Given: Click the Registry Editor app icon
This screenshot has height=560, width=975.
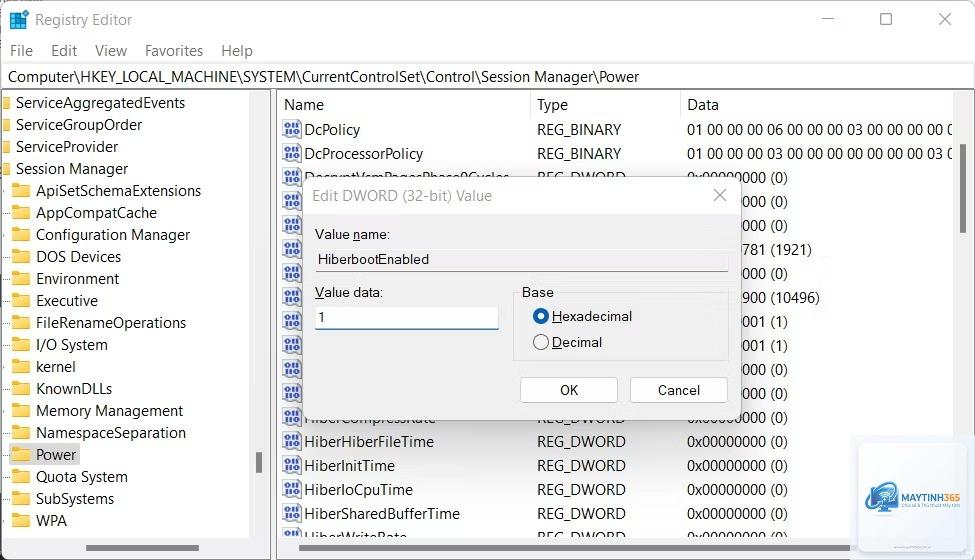Looking at the screenshot, I should (19, 20).
